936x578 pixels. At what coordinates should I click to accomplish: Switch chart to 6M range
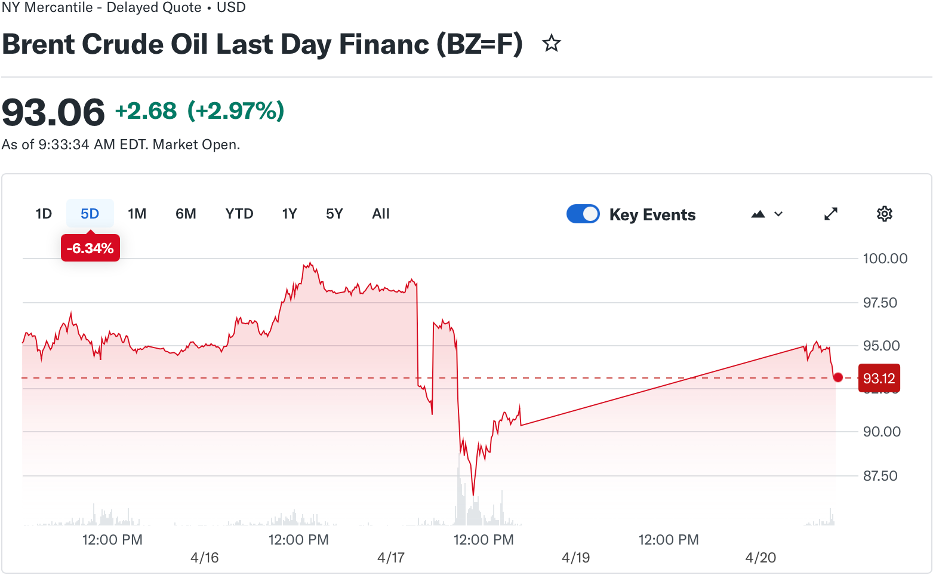[186, 214]
